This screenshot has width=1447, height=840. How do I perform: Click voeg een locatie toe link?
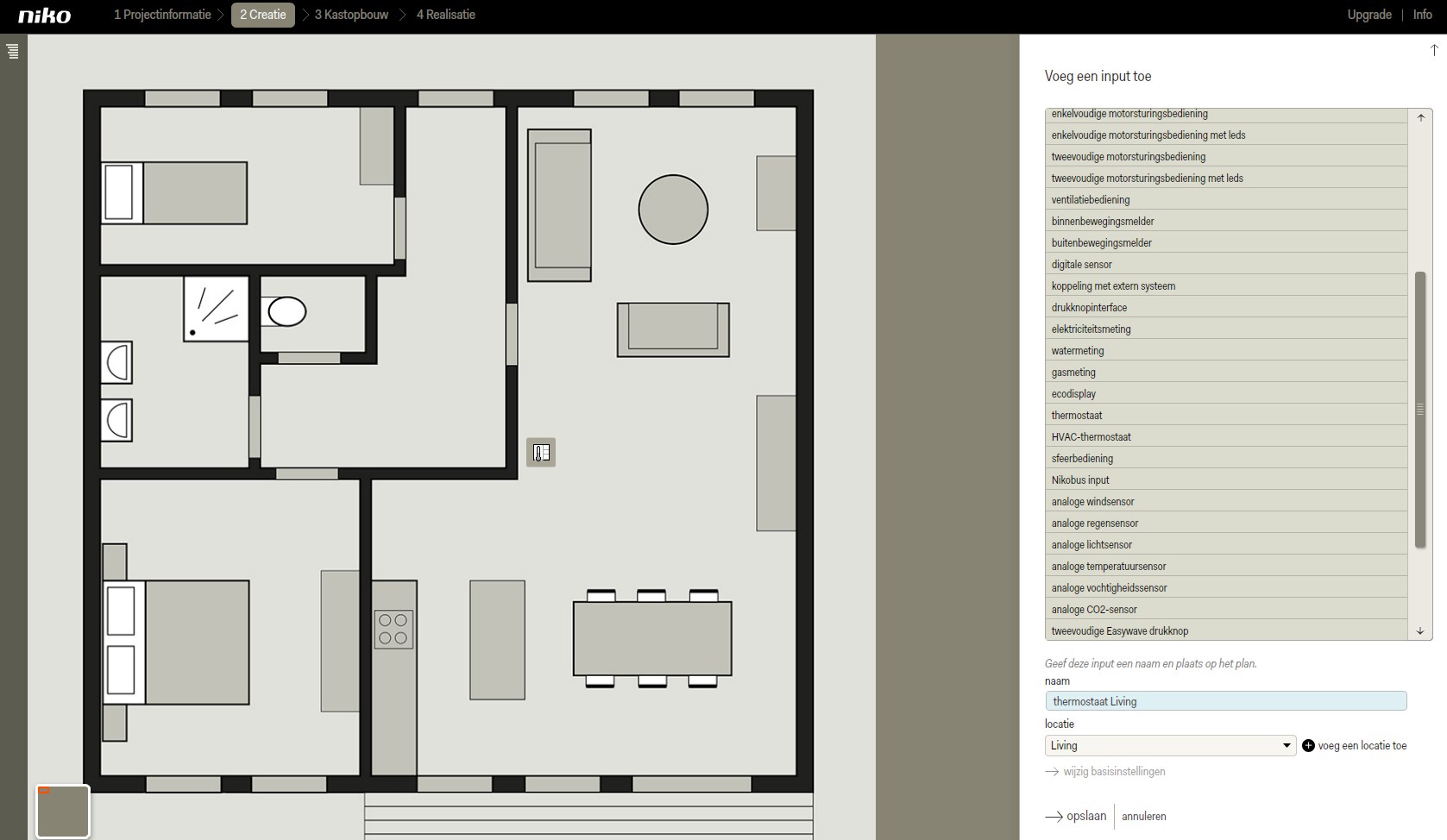pos(1362,746)
